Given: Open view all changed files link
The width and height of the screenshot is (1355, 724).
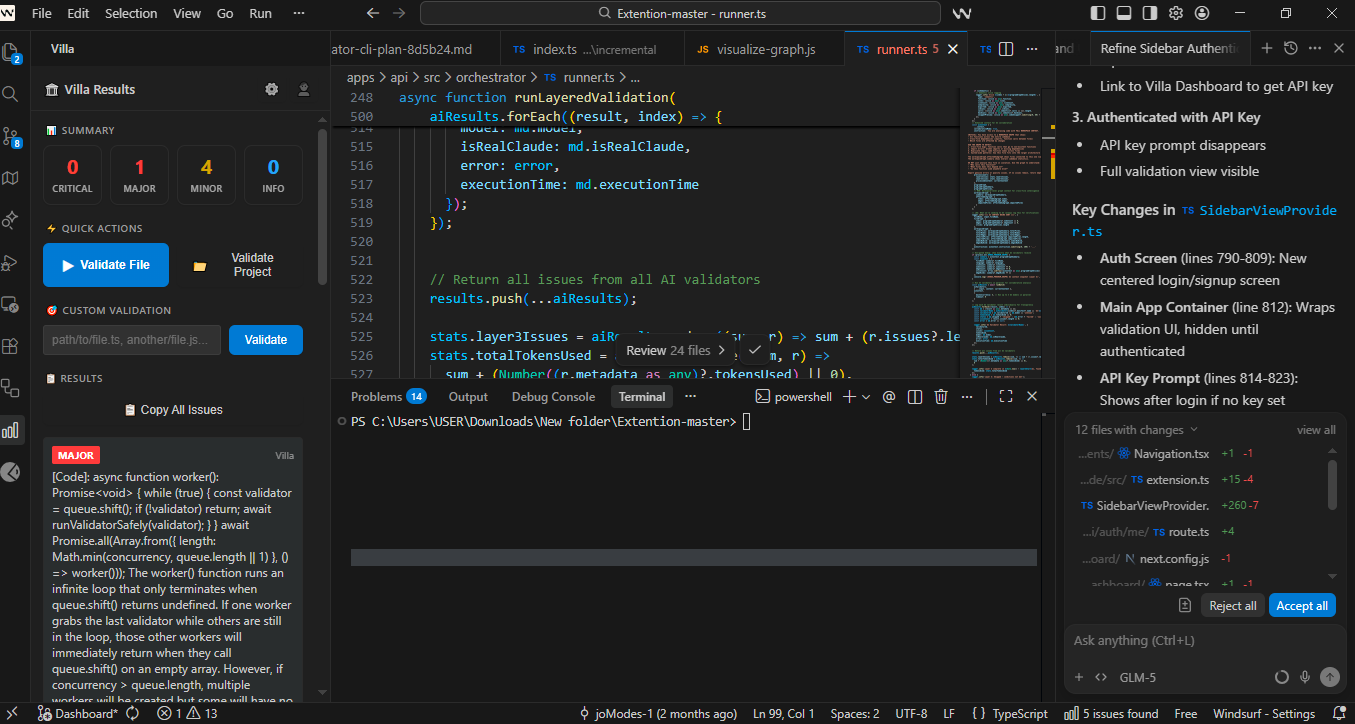Looking at the screenshot, I should point(1315,429).
